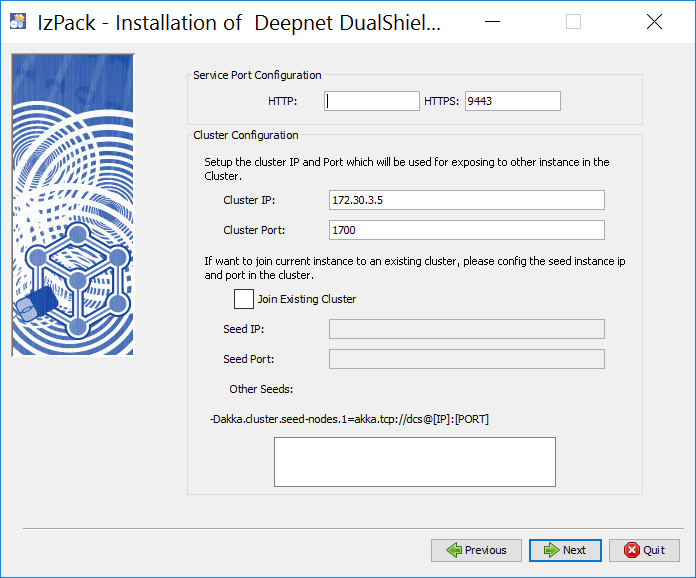Viewport: 696px width, 578px height.
Task: Exit the installer via the Quit label
Action: point(654,550)
